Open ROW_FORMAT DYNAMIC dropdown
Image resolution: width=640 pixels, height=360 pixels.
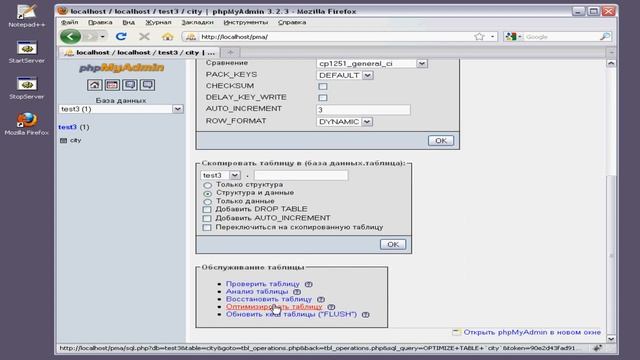[x=344, y=122]
